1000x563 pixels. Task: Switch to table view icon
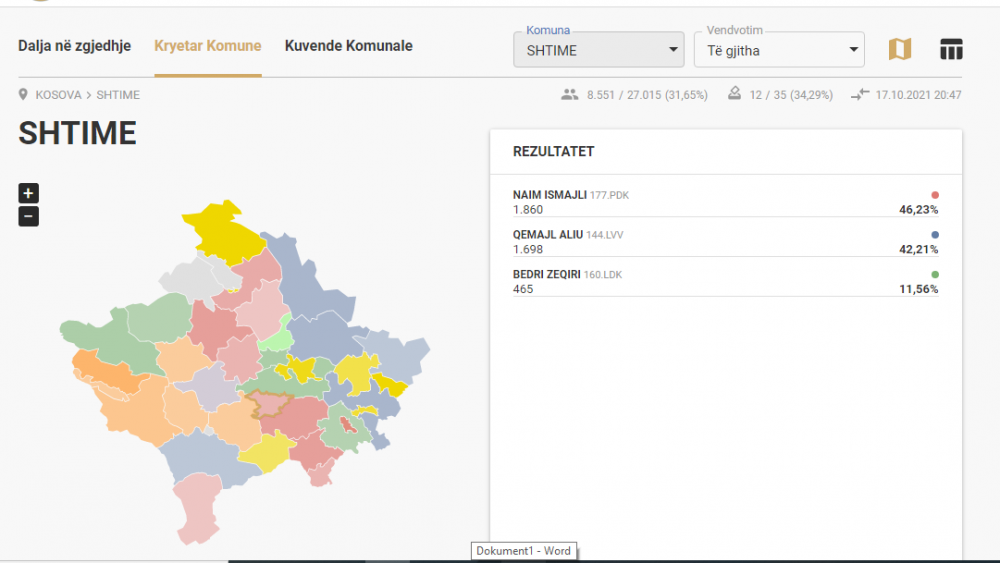tap(951, 49)
